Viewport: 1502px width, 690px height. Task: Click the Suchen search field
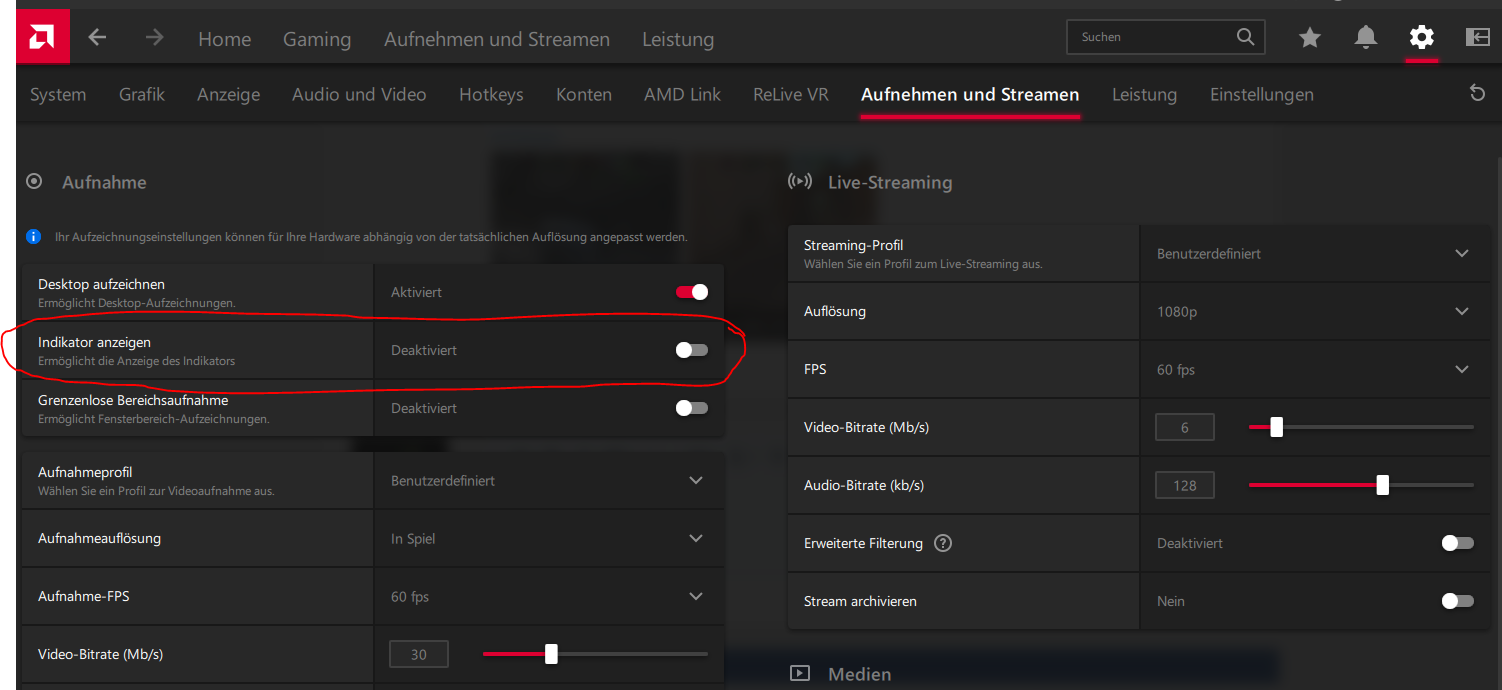coord(1166,37)
